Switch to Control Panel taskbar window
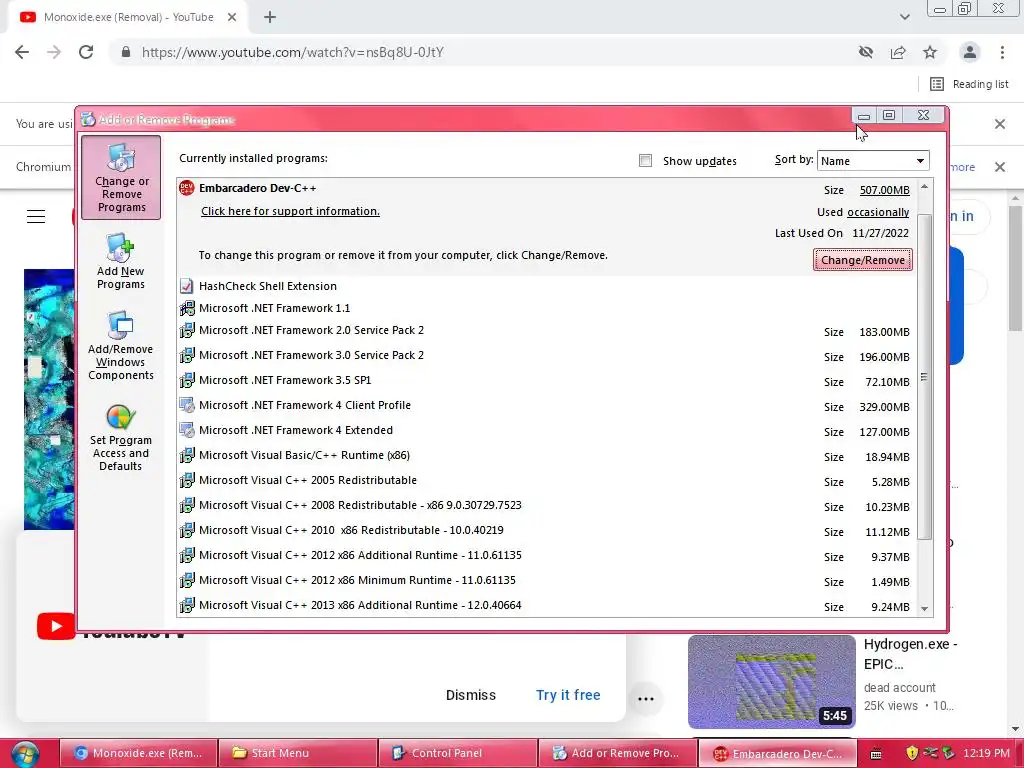The width and height of the screenshot is (1024, 768). pyautogui.click(x=458, y=753)
